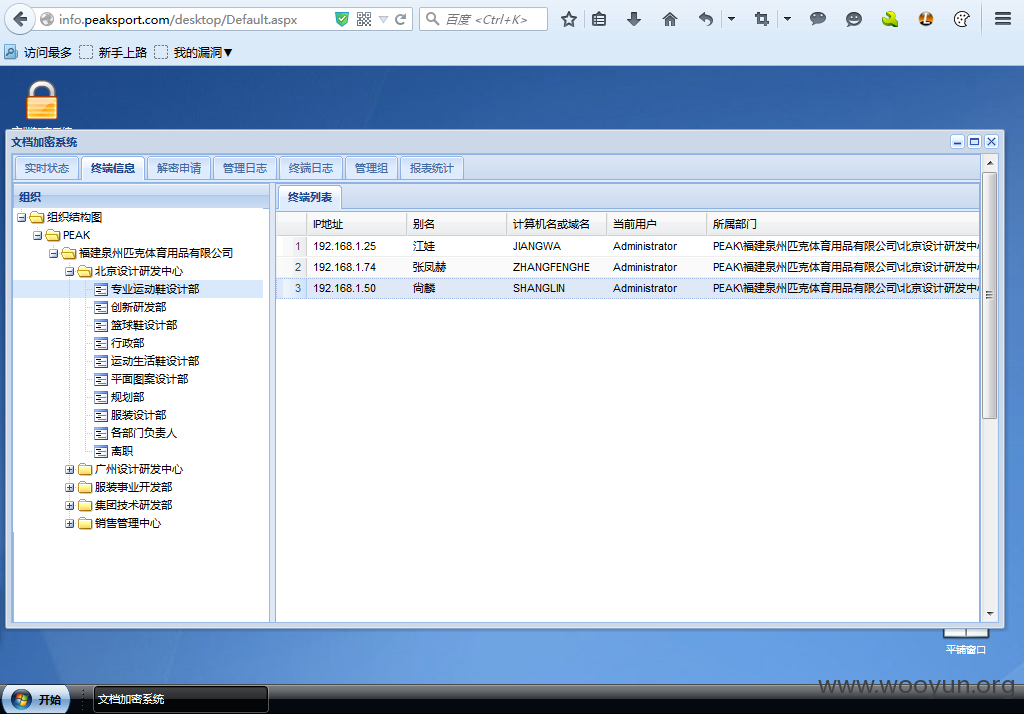
Task: Open the bookmarks list icon
Action: [599, 20]
